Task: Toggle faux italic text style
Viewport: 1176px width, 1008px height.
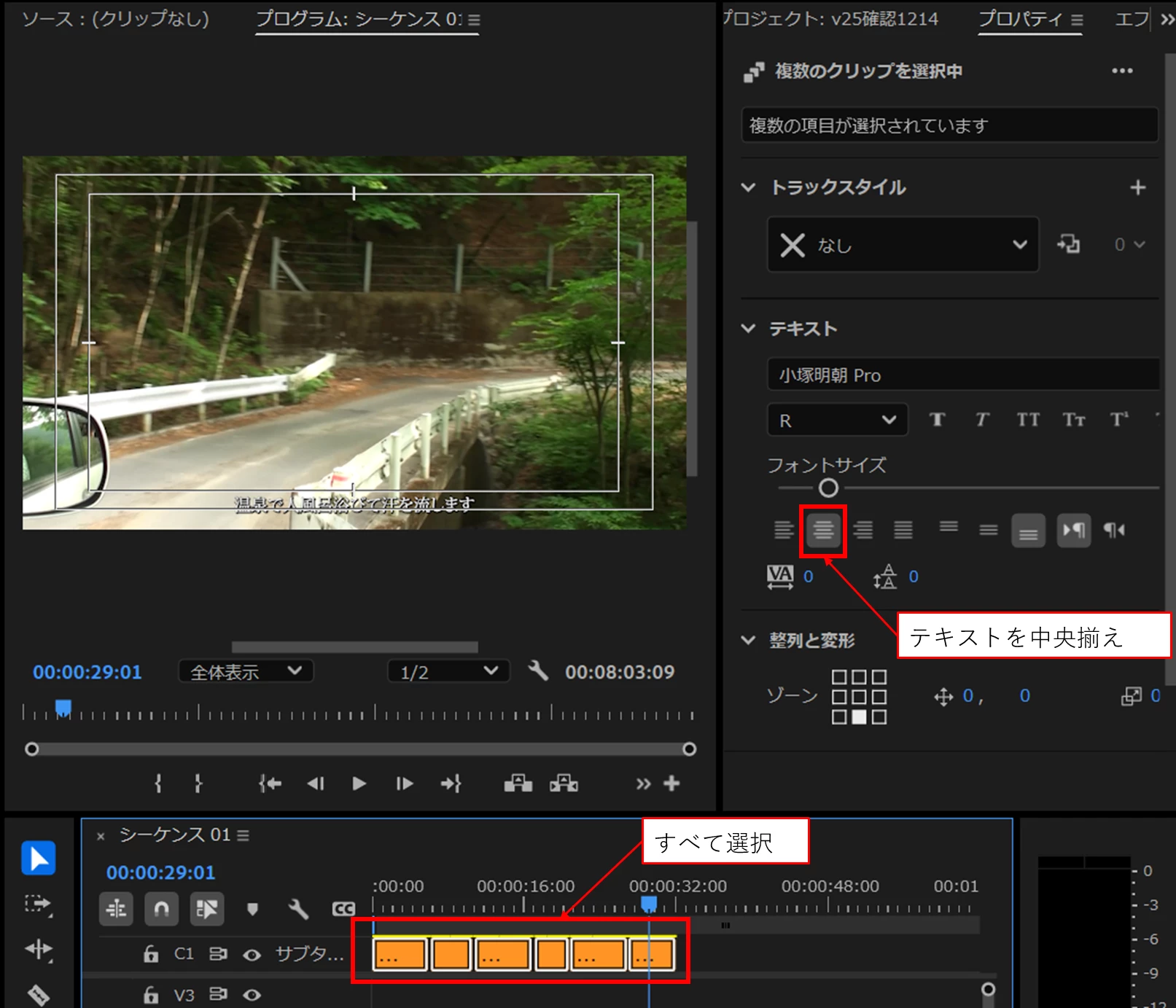Action: click(x=982, y=420)
